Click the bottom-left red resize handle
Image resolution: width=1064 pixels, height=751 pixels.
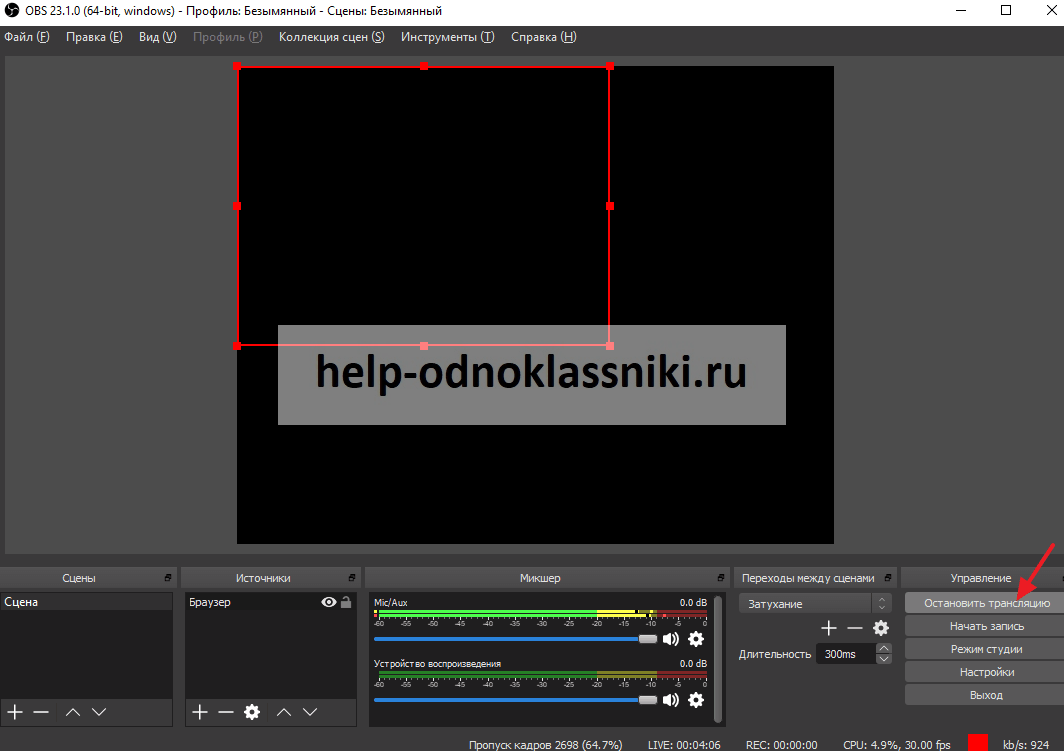pyautogui.click(x=237, y=346)
